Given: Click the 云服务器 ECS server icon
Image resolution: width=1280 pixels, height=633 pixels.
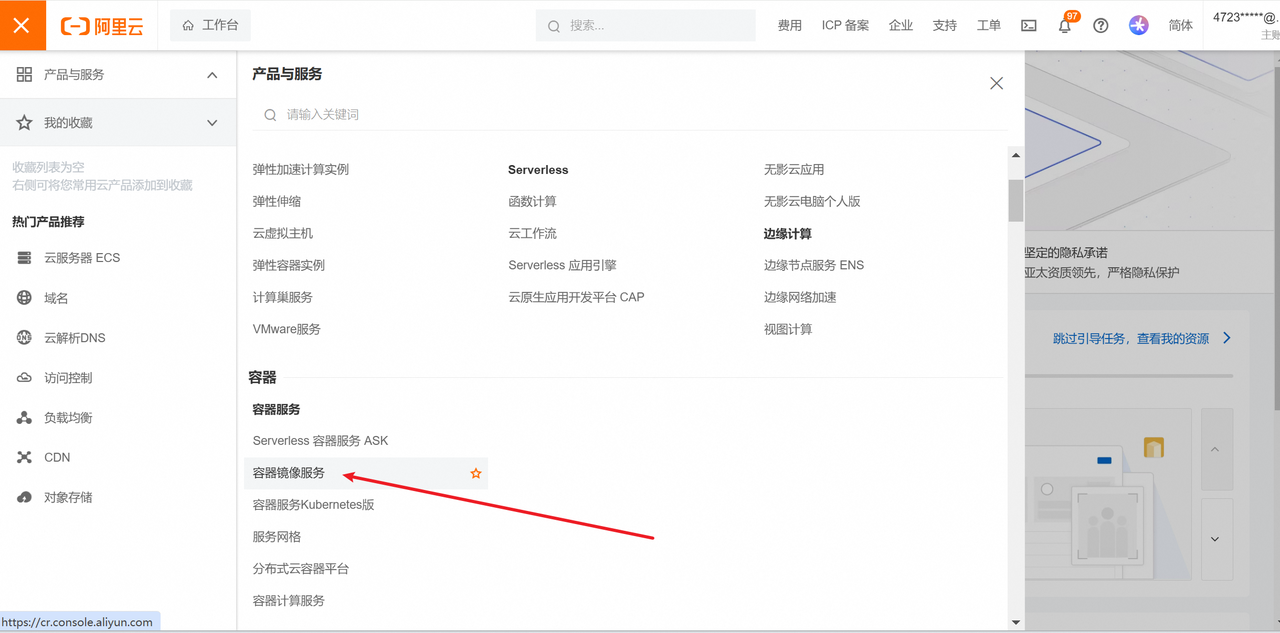Looking at the screenshot, I should [x=24, y=258].
